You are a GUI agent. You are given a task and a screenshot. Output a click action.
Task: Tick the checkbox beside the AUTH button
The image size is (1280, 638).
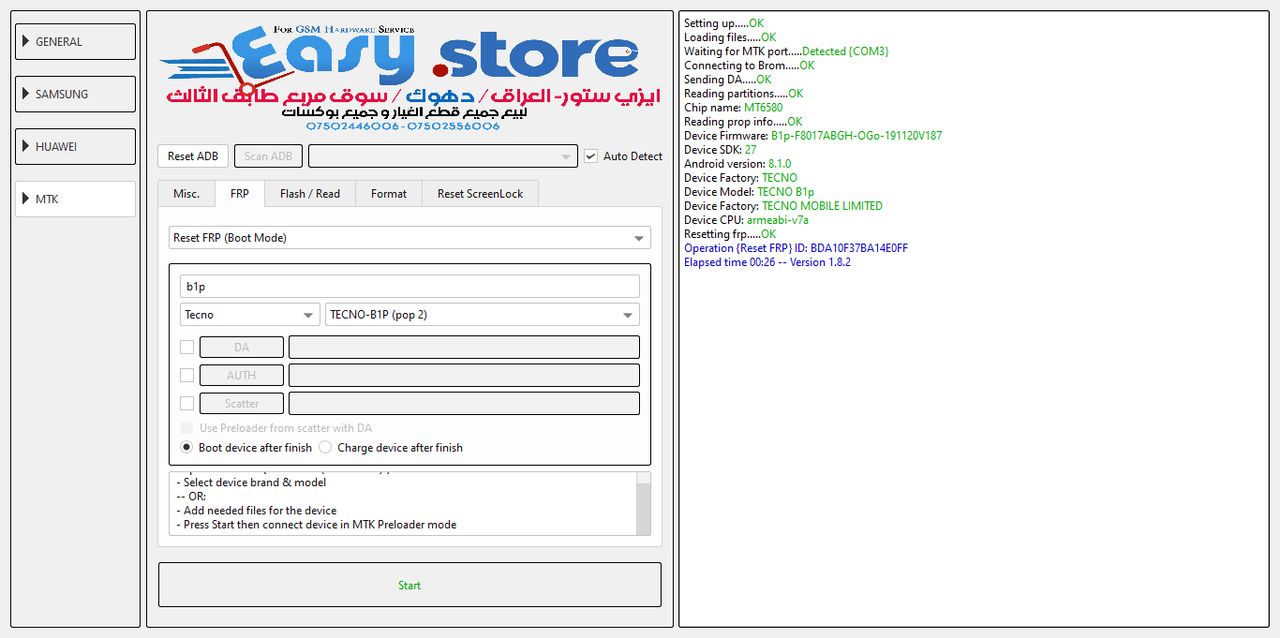pyautogui.click(x=187, y=375)
